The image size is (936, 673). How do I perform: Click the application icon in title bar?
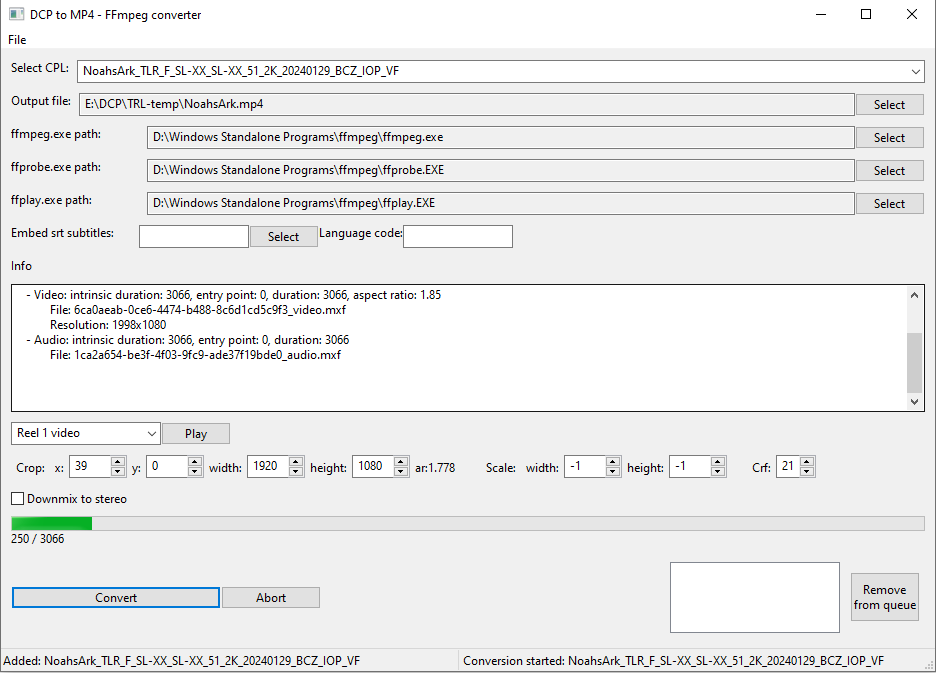16,14
